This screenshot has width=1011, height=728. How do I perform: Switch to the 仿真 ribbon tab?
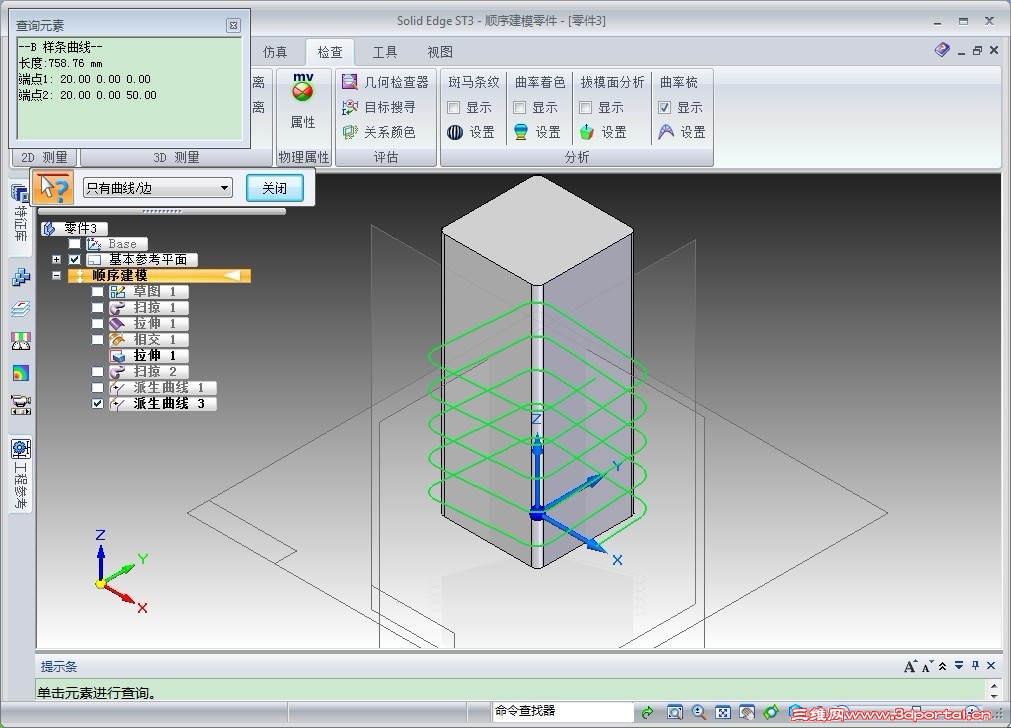pos(275,52)
